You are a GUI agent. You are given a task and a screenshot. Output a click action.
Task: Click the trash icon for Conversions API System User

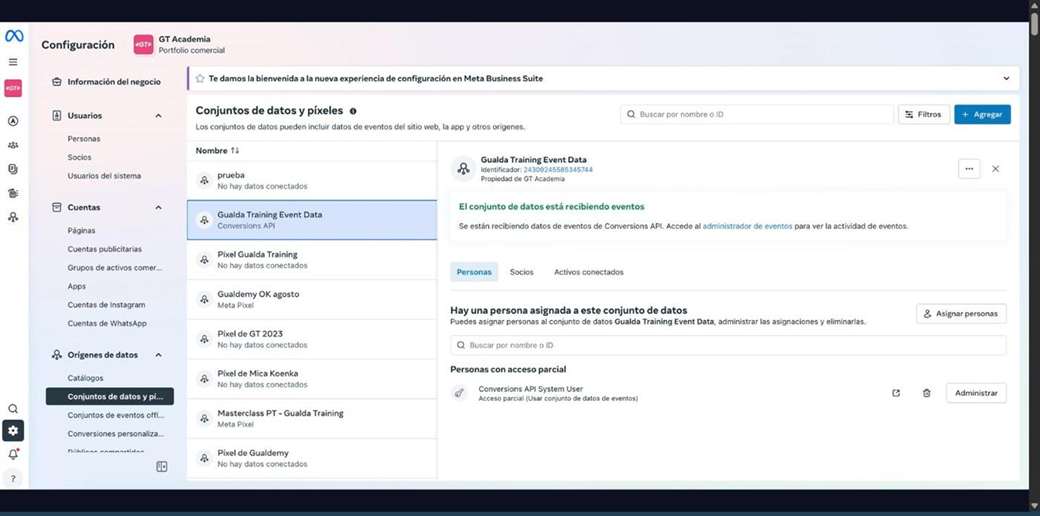pos(927,393)
